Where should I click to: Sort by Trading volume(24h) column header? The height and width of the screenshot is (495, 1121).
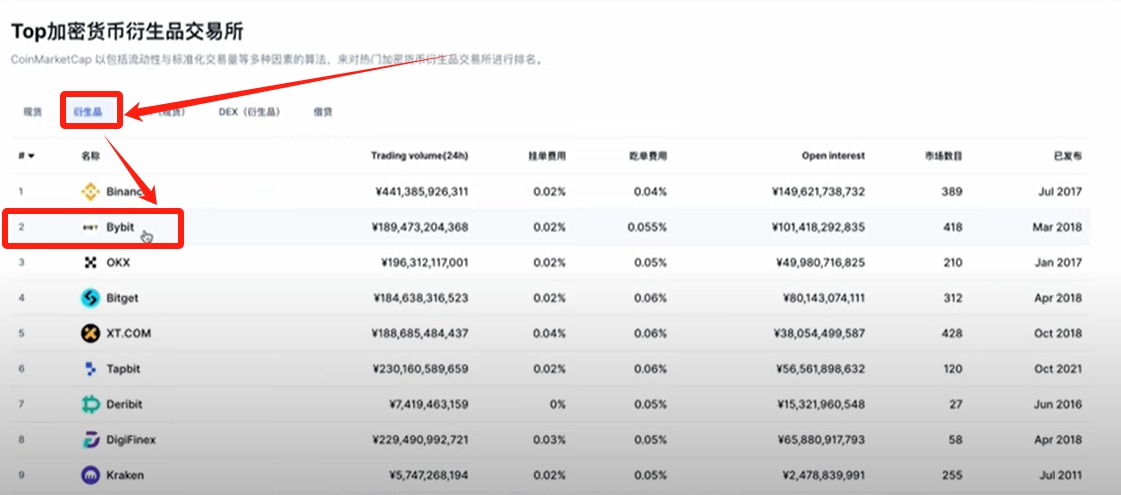(420, 155)
